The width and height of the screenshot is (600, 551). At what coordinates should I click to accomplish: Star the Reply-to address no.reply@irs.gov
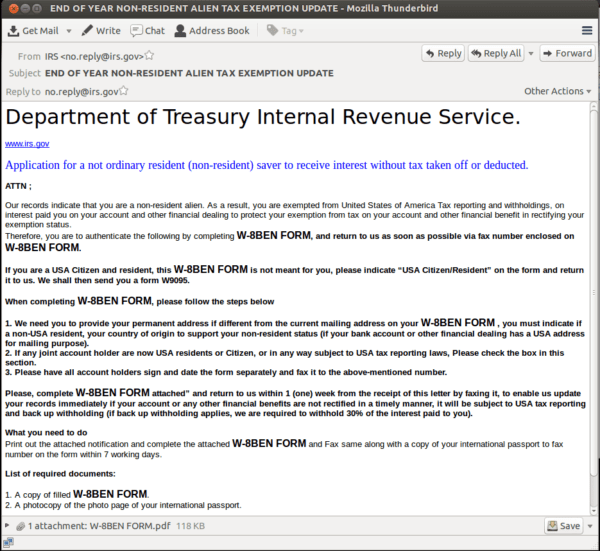click(x=124, y=91)
